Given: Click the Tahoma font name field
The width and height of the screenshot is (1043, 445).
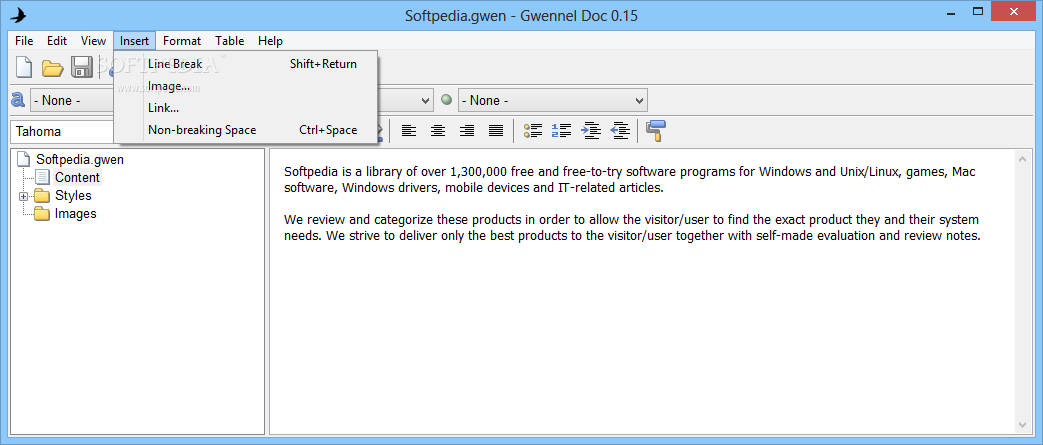Looking at the screenshot, I should coord(63,131).
